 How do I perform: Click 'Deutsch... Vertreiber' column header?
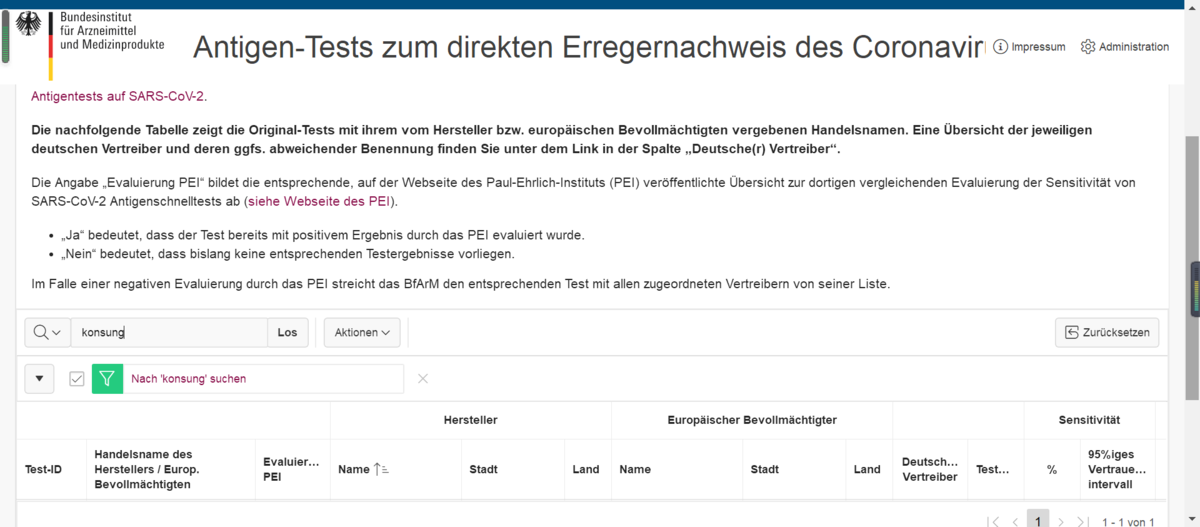pyautogui.click(x=930, y=469)
